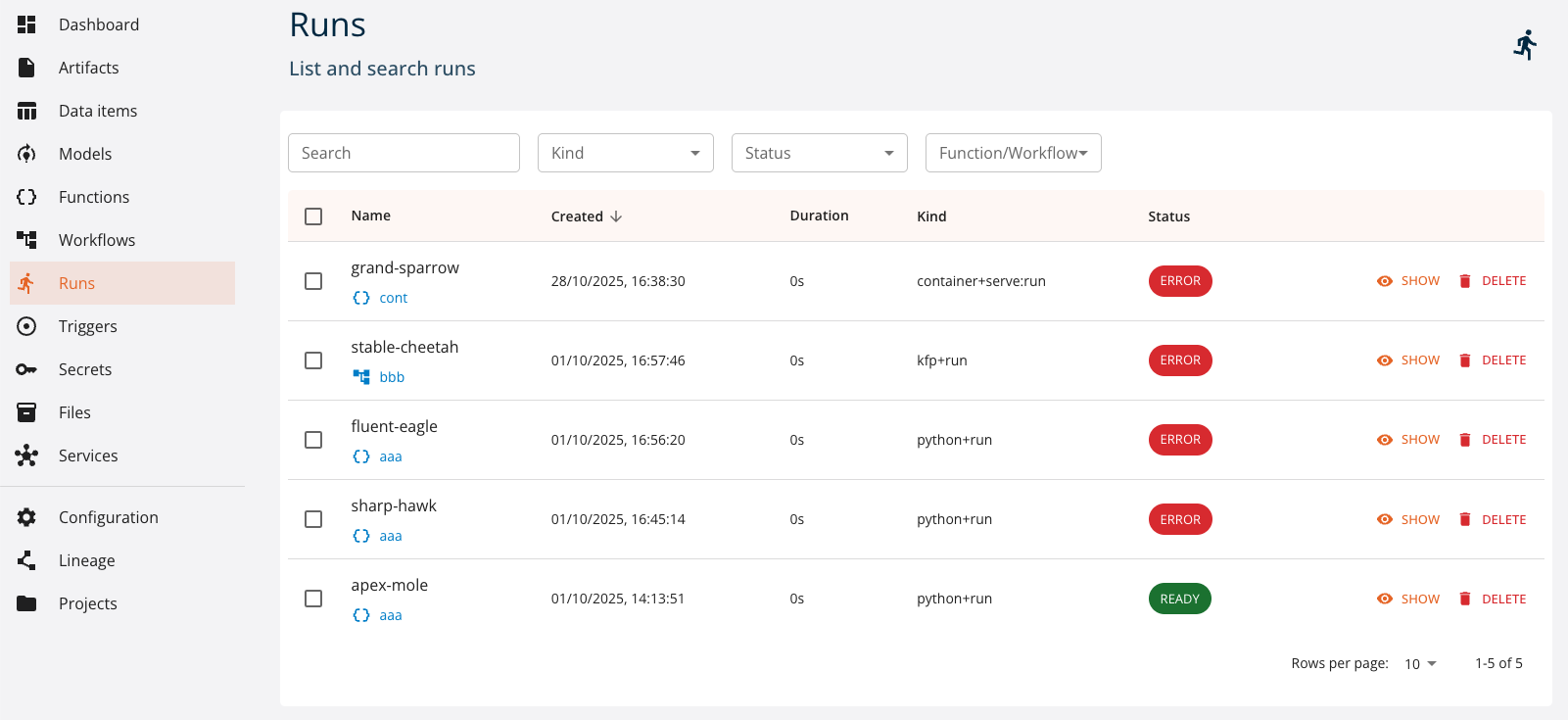Viewport: 1568px width, 720px height.
Task: Tick the checkbox for apex-mole
Action: 313,599
